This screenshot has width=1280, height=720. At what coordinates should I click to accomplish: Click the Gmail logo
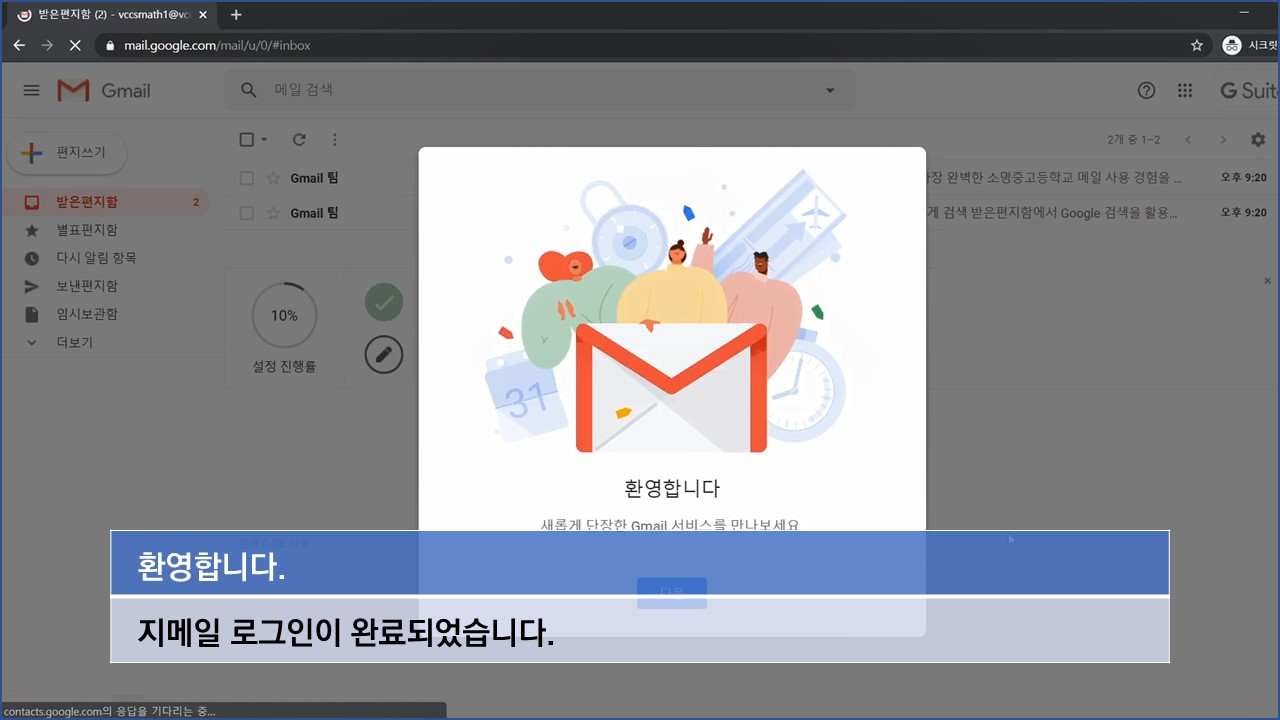click(104, 90)
